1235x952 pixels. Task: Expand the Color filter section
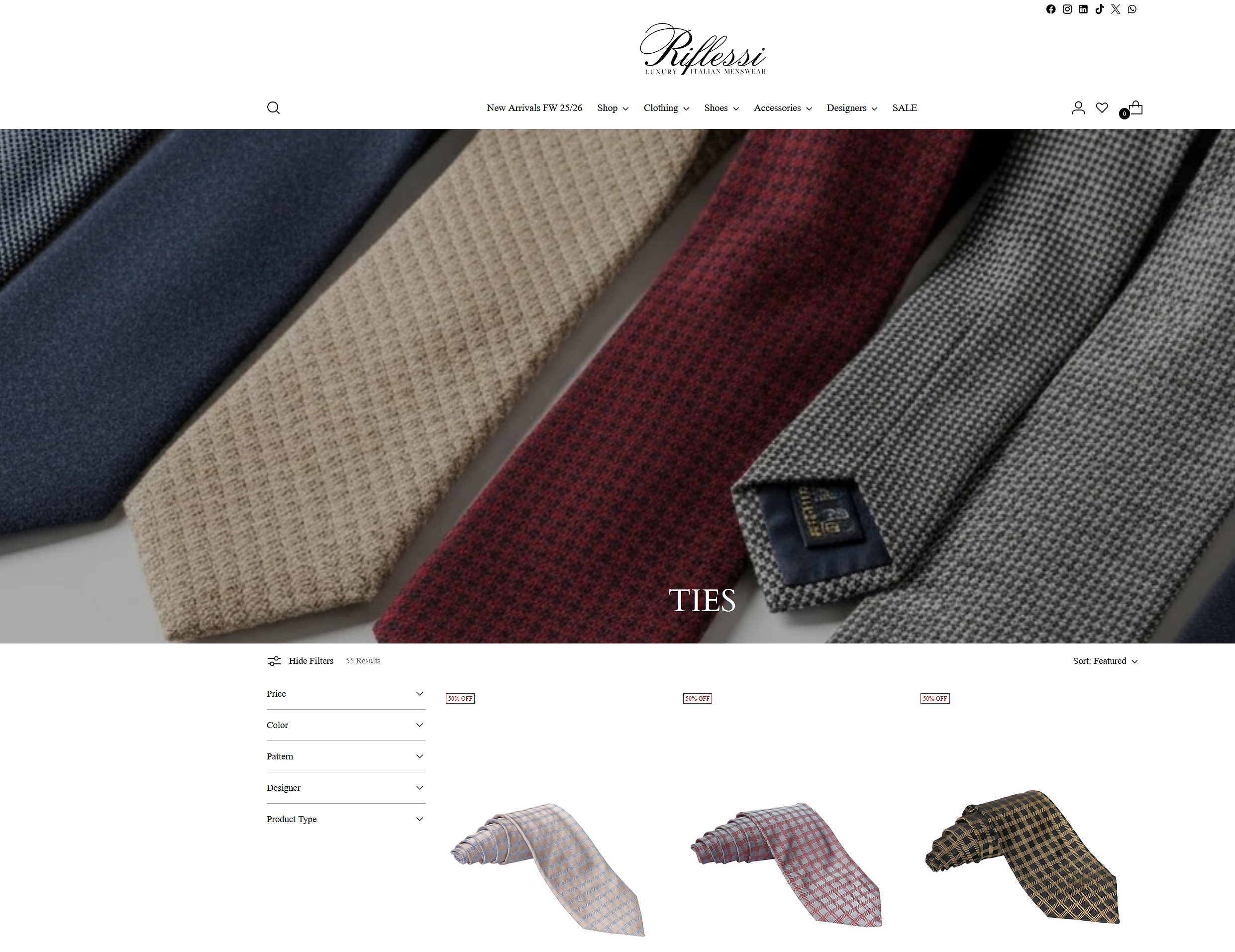click(x=345, y=725)
